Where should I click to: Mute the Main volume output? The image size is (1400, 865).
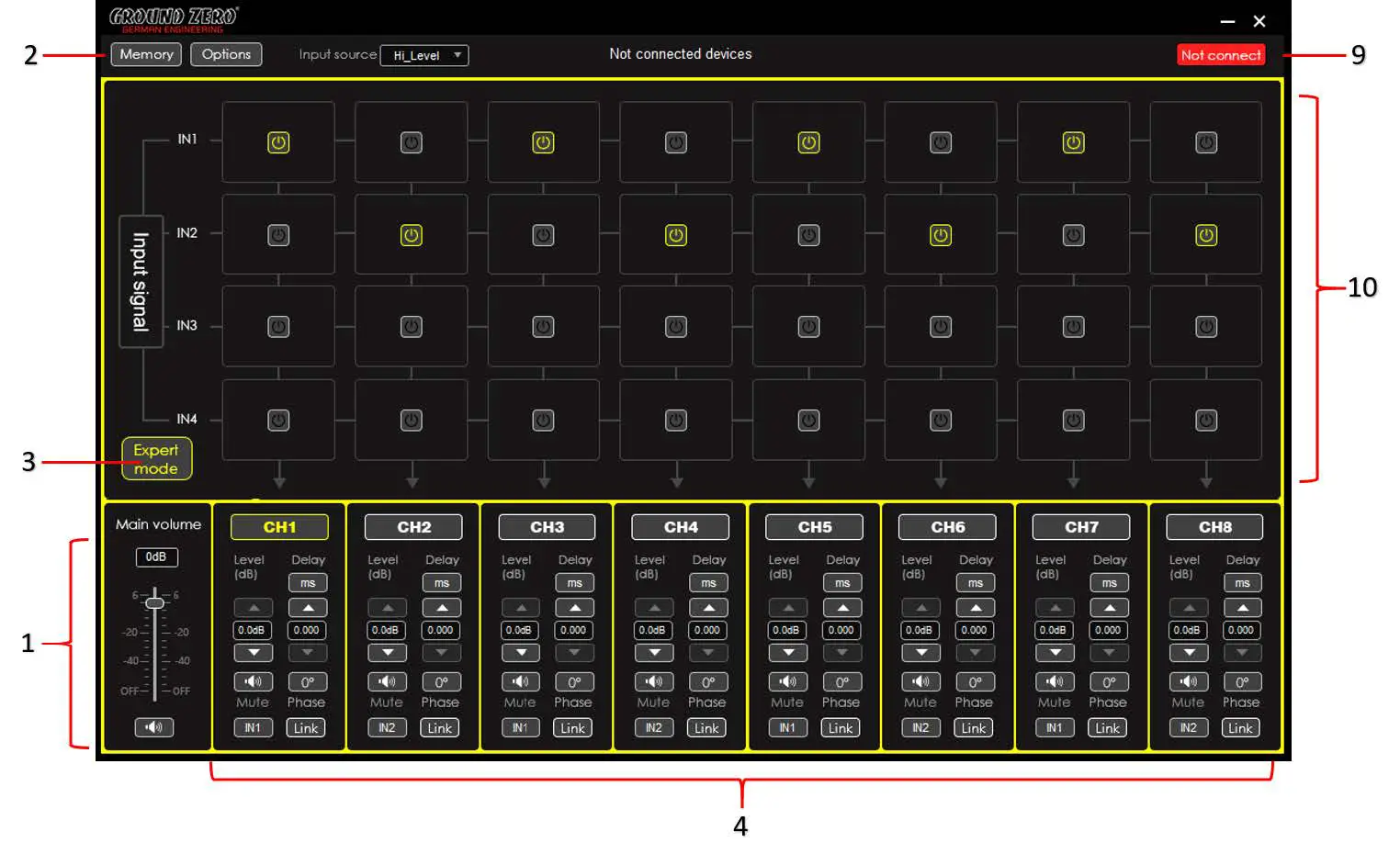coord(154,727)
